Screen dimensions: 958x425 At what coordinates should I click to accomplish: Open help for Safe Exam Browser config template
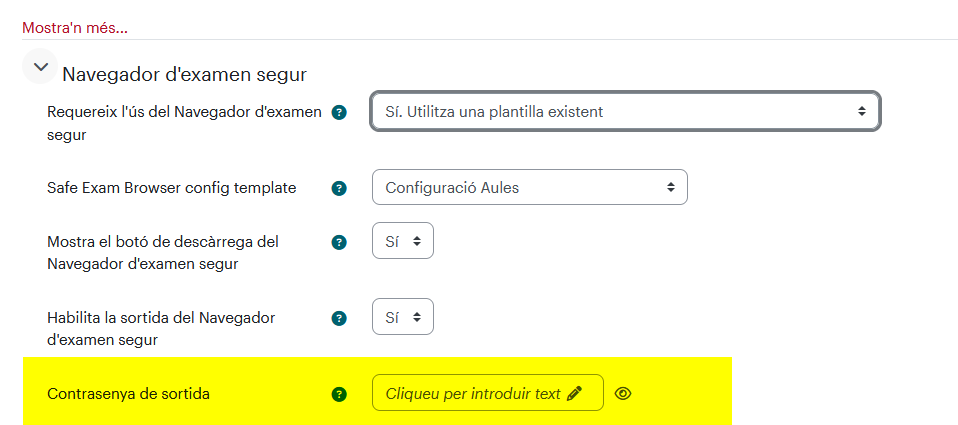click(338, 188)
